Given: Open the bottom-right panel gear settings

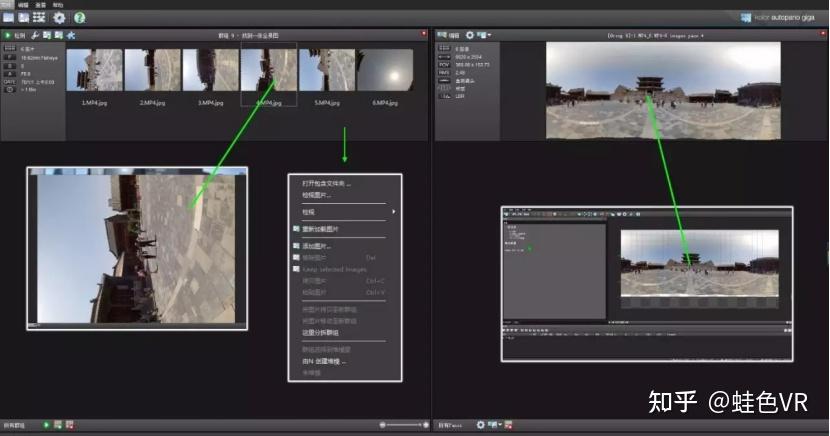Looking at the screenshot, I should click(480, 425).
